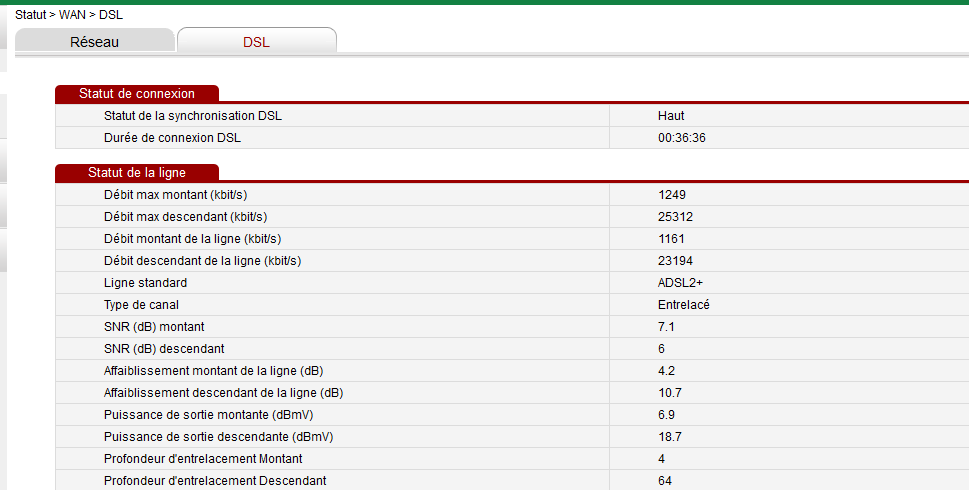The height and width of the screenshot is (490, 969).
Task: Select the Puissance de sortie descendante label
Action: (x=218, y=436)
